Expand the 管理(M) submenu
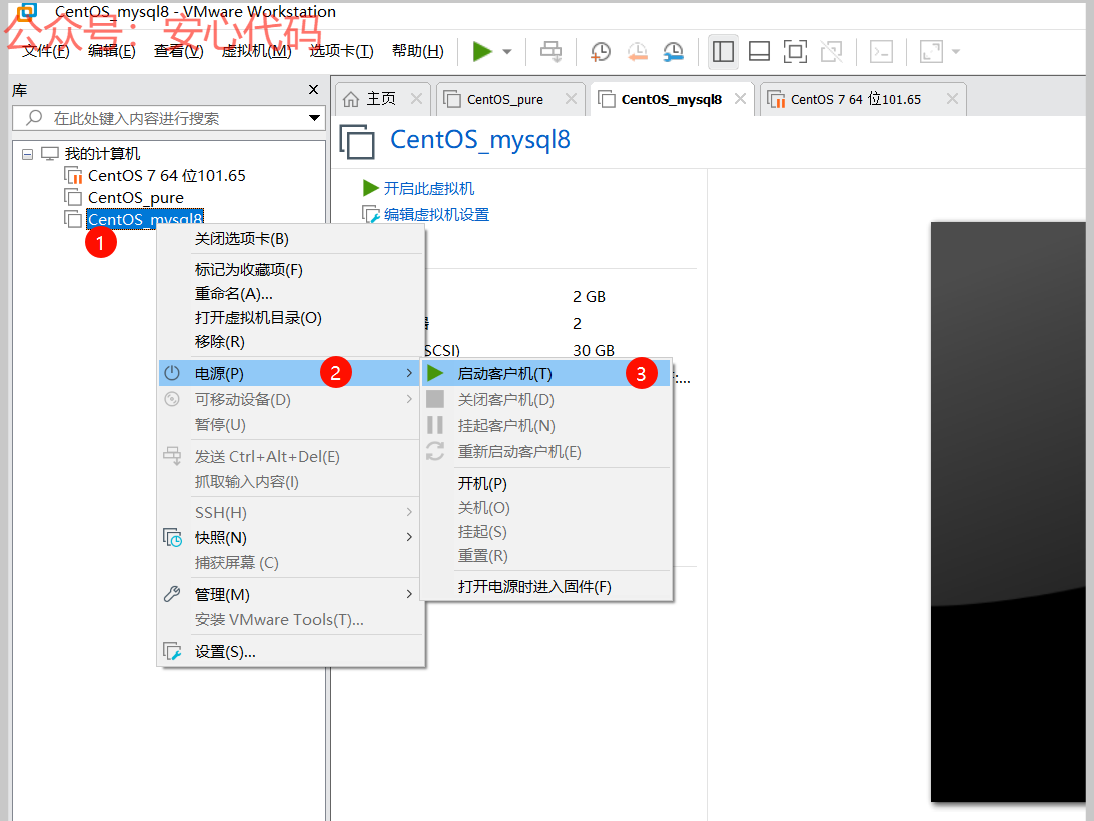Screen dimensions: 1094x821 click(x=290, y=594)
